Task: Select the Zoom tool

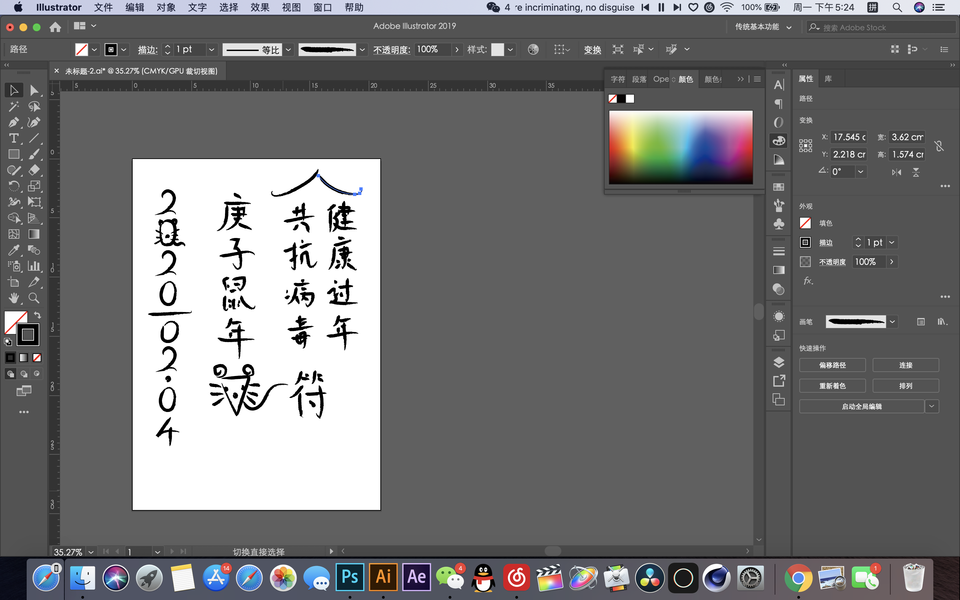Action: click(x=34, y=298)
